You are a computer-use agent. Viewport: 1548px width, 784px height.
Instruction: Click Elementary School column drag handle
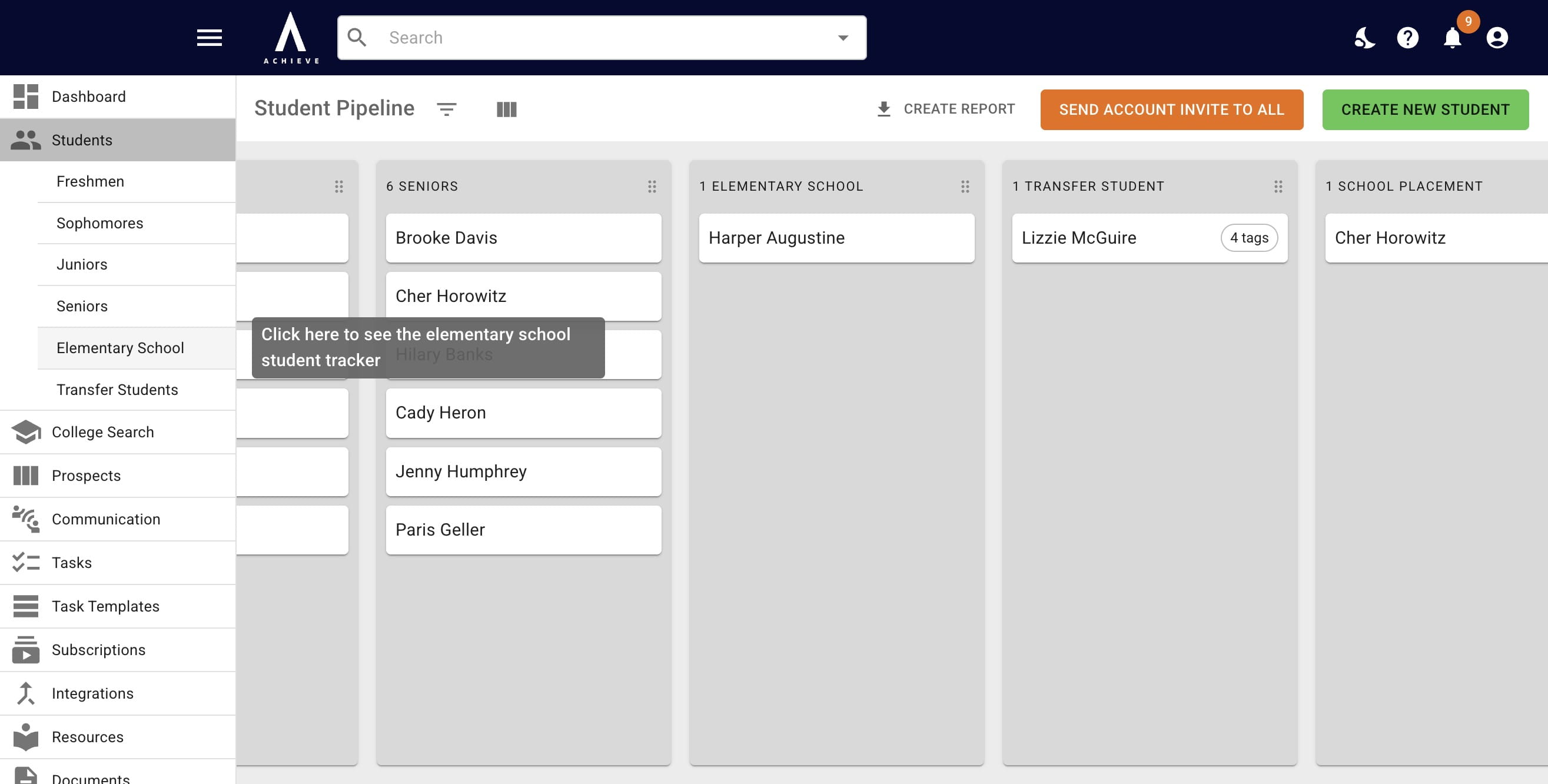pyautogui.click(x=965, y=186)
